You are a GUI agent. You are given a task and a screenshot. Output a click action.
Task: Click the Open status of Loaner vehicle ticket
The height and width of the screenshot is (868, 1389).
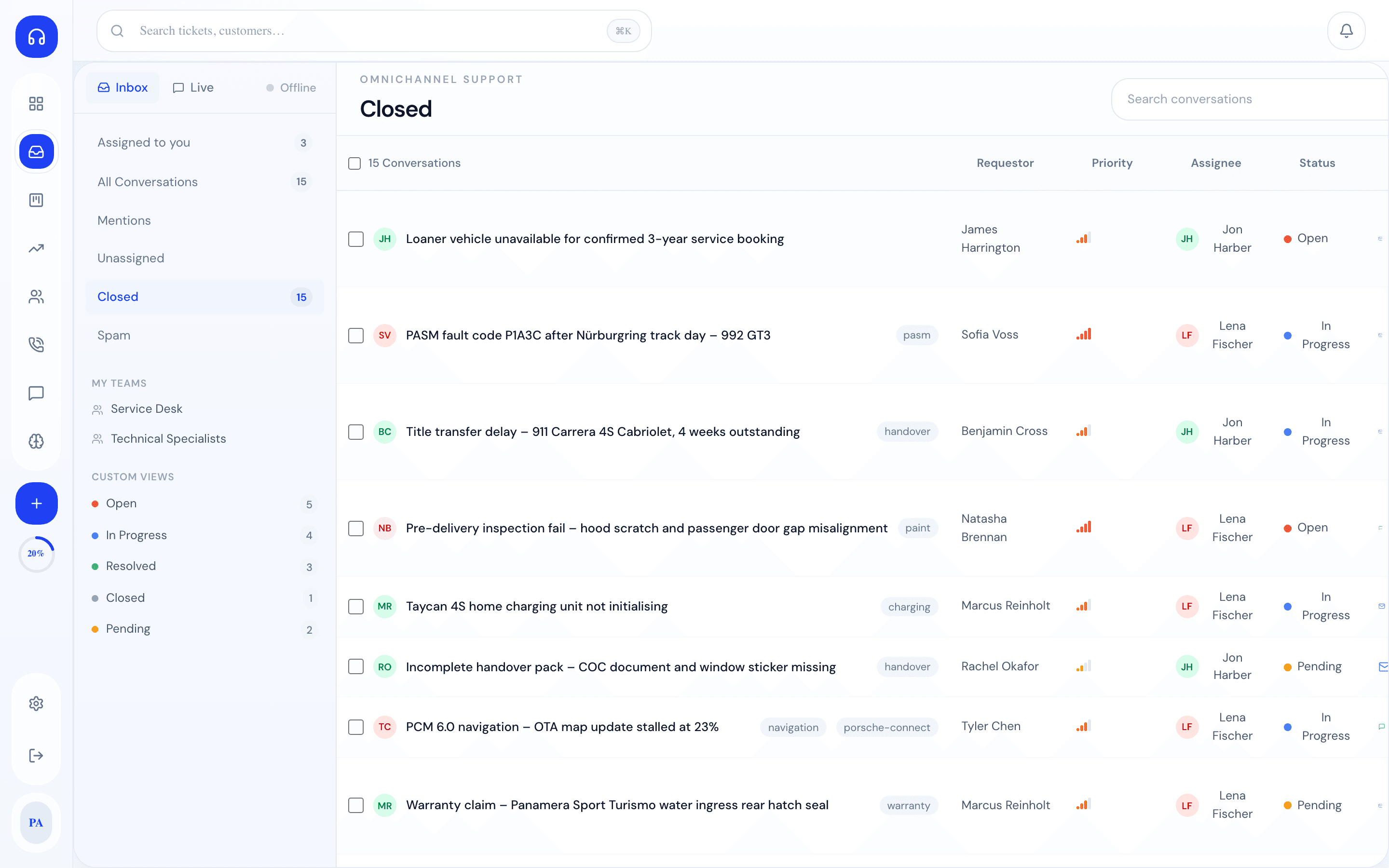[x=1306, y=238]
